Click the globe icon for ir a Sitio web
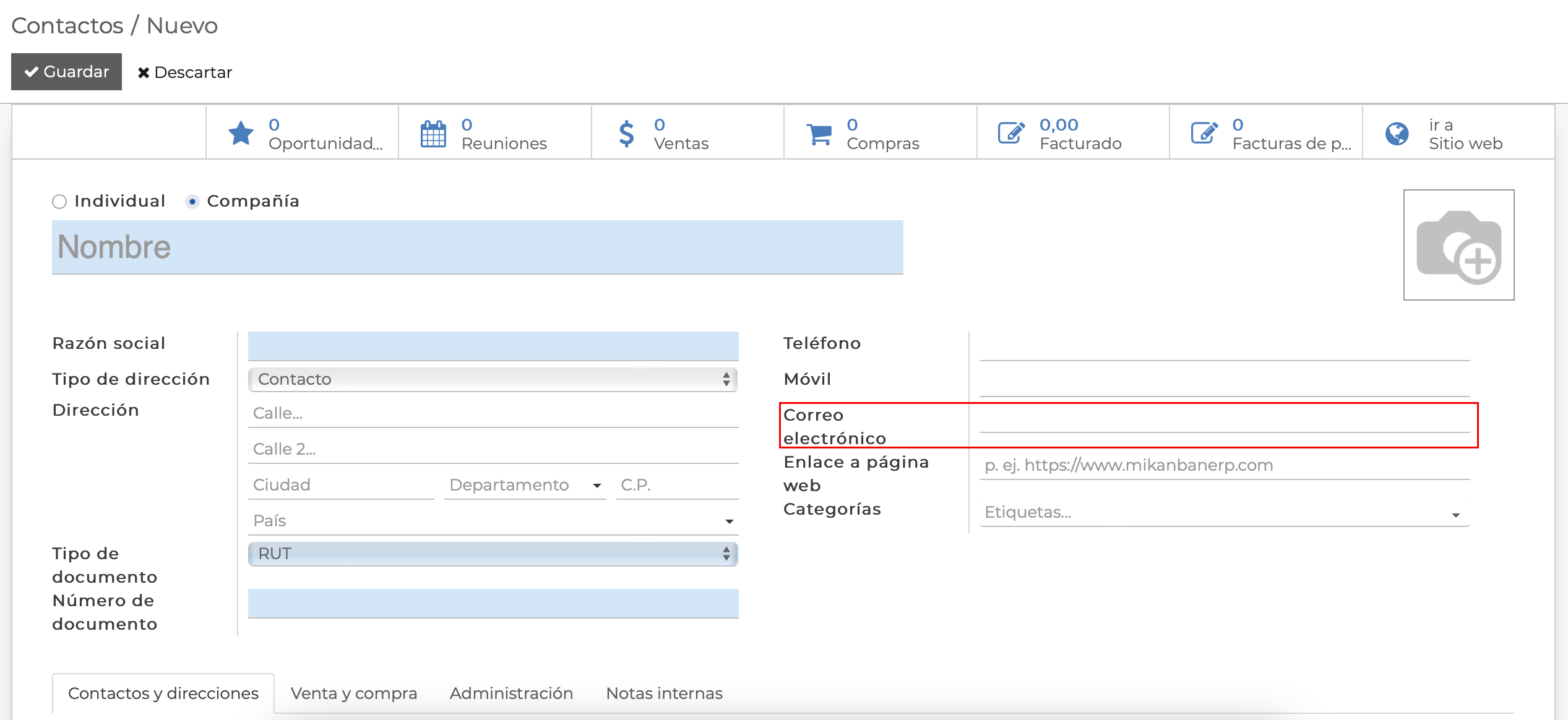Image resolution: width=1568 pixels, height=720 pixels. (x=1398, y=132)
